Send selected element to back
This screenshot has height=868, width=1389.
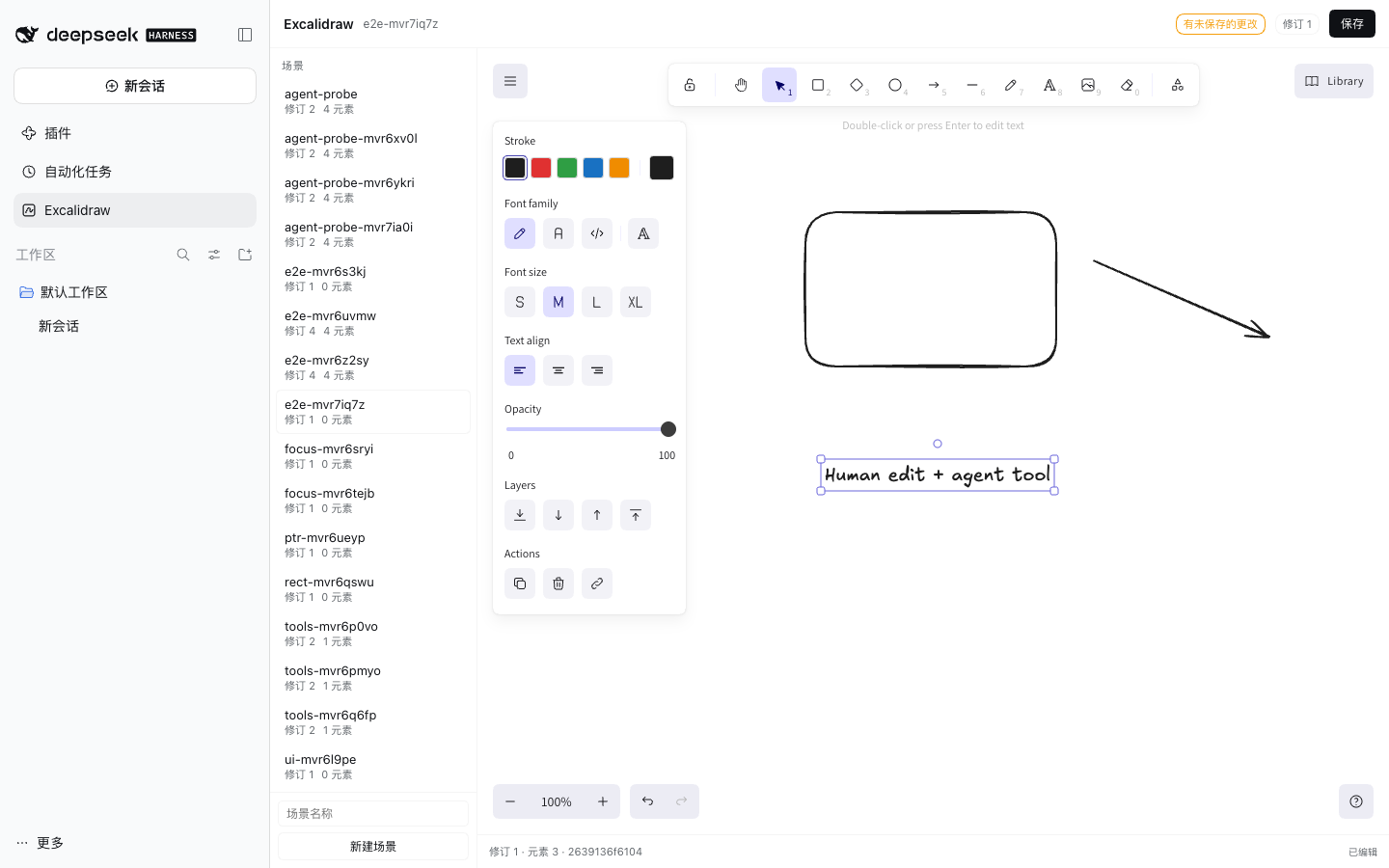(x=520, y=515)
